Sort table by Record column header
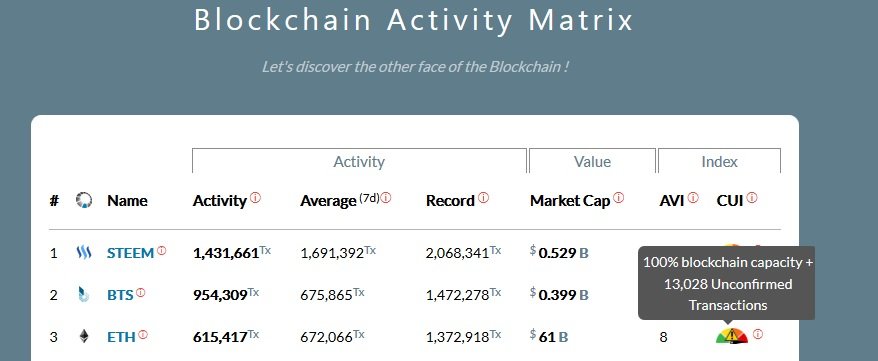The image size is (878, 361). point(450,201)
